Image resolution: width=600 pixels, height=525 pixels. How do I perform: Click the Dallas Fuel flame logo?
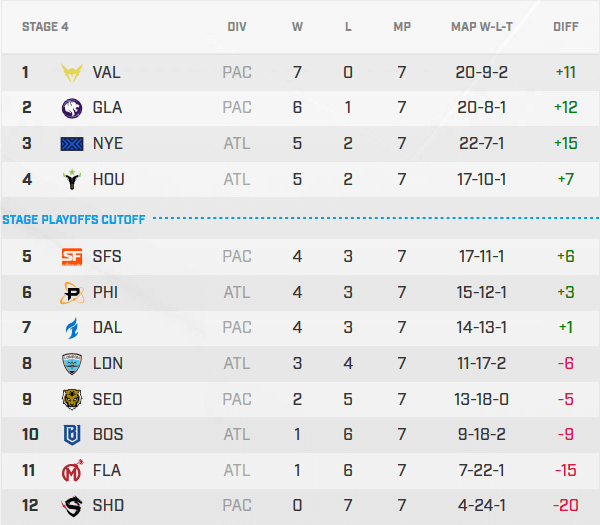(73, 328)
